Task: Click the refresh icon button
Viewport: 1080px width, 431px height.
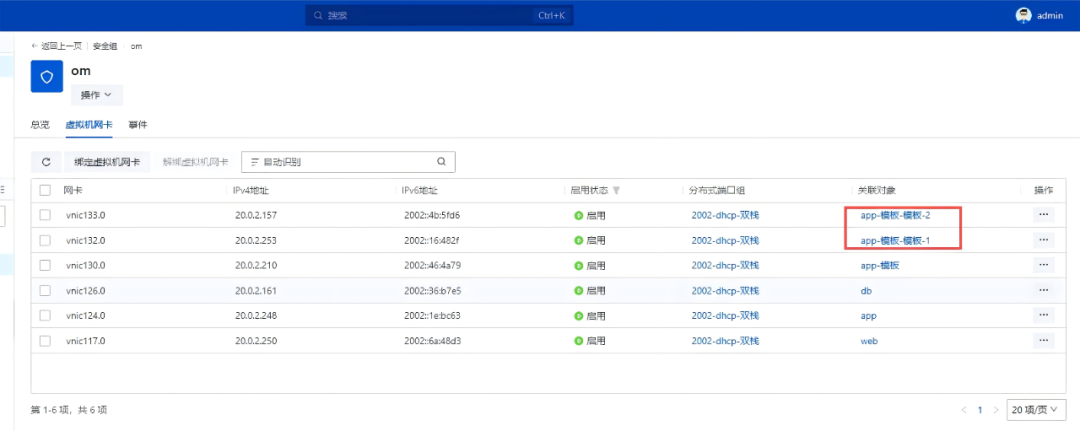Action: tap(47, 162)
